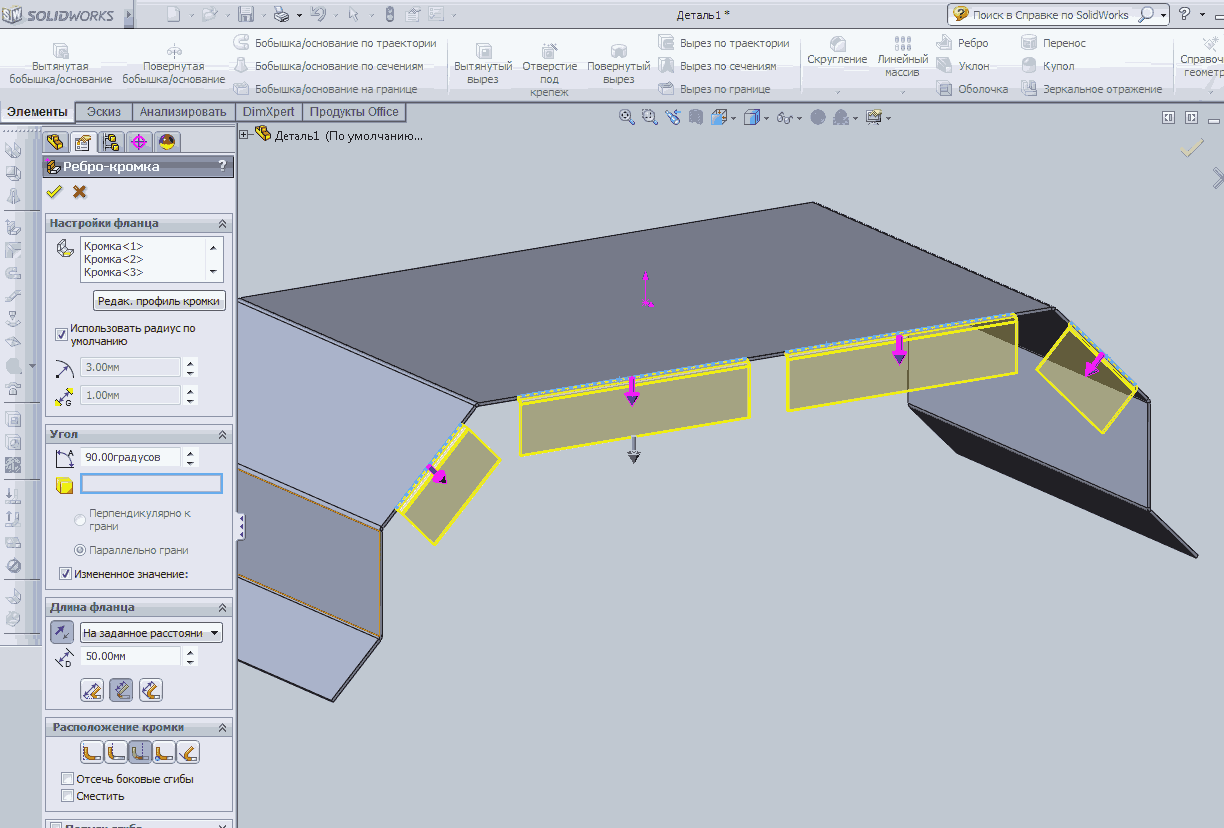Image resolution: width=1224 pixels, height=828 pixels.
Task: Click the Зеркальное отражение mirror tool
Action: pos(1091,89)
